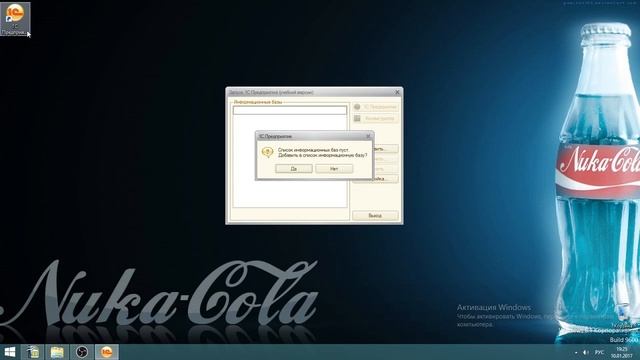Viewport: 640px width, 360px height.
Task: Click the Да button in the dialog
Action: click(293, 169)
